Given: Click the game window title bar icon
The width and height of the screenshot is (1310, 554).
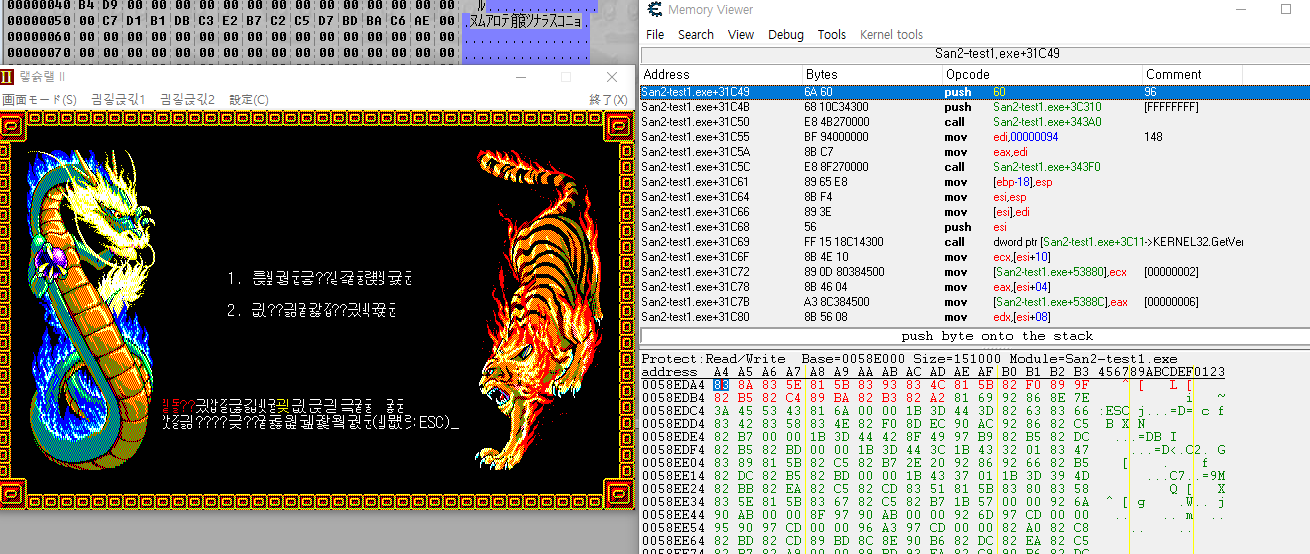Looking at the screenshot, I should (7, 77).
